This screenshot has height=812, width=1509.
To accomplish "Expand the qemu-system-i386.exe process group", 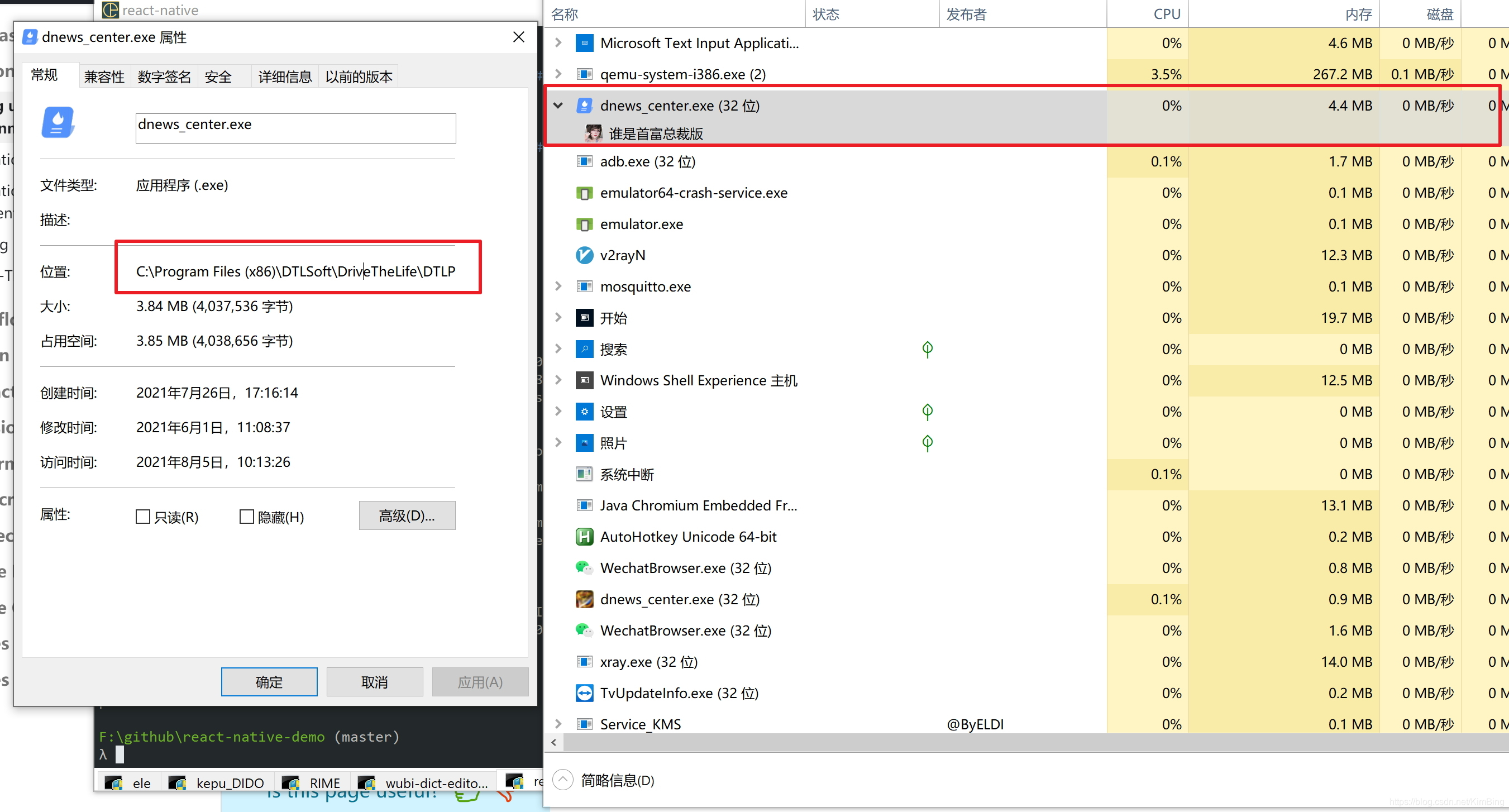I will click(558, 74).
